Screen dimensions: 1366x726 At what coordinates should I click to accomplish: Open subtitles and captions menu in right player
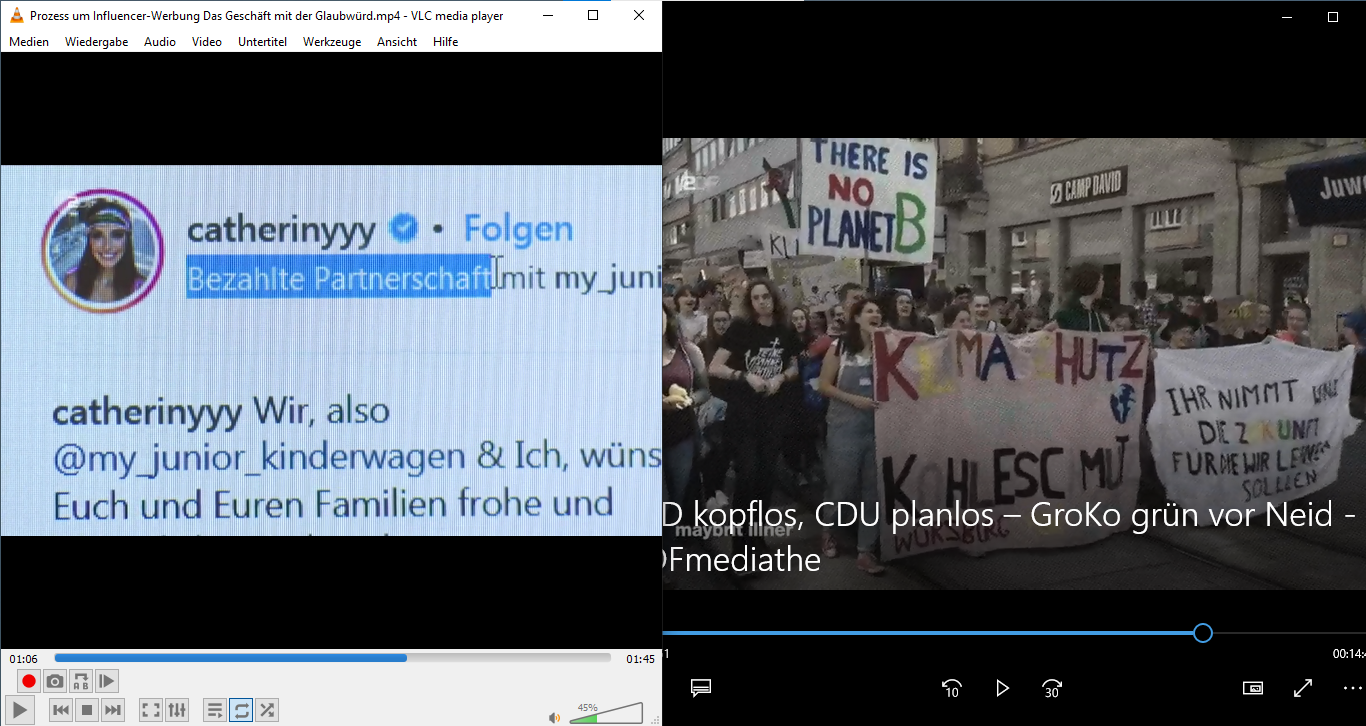(701, 688)
